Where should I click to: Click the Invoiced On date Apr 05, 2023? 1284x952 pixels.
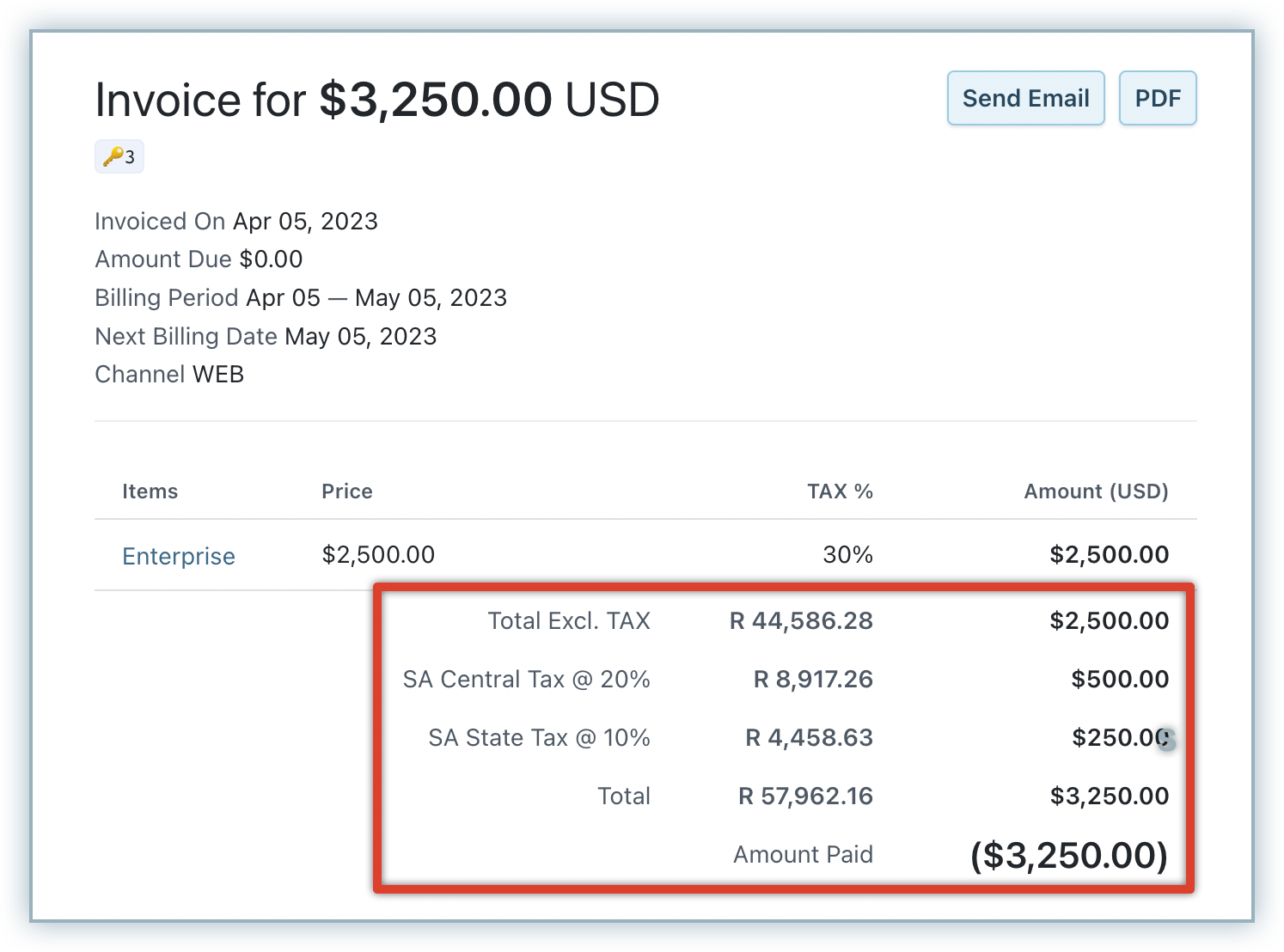tap(305, 222)
